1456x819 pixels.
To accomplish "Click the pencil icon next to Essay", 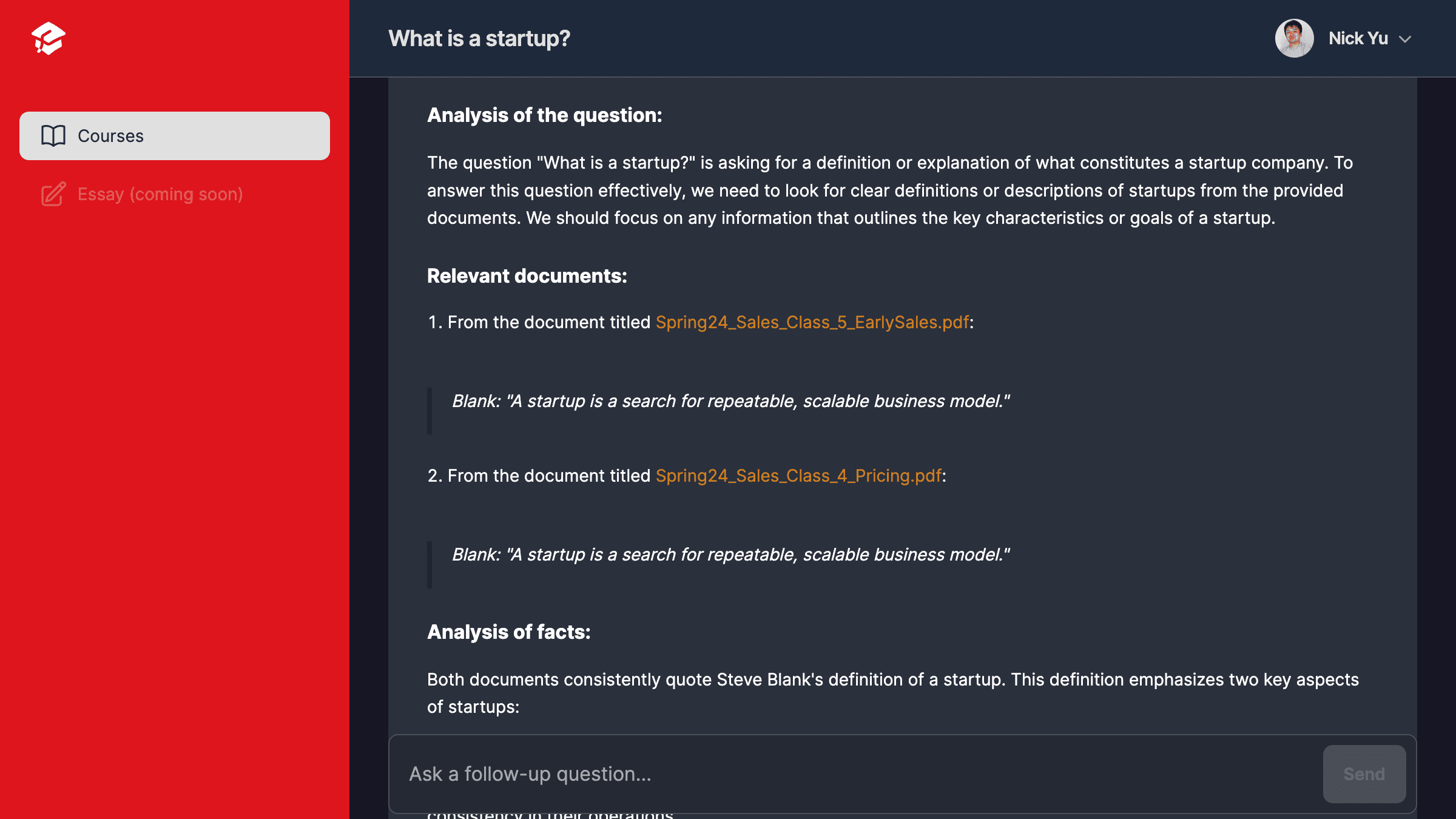I will tap(53, 194).
